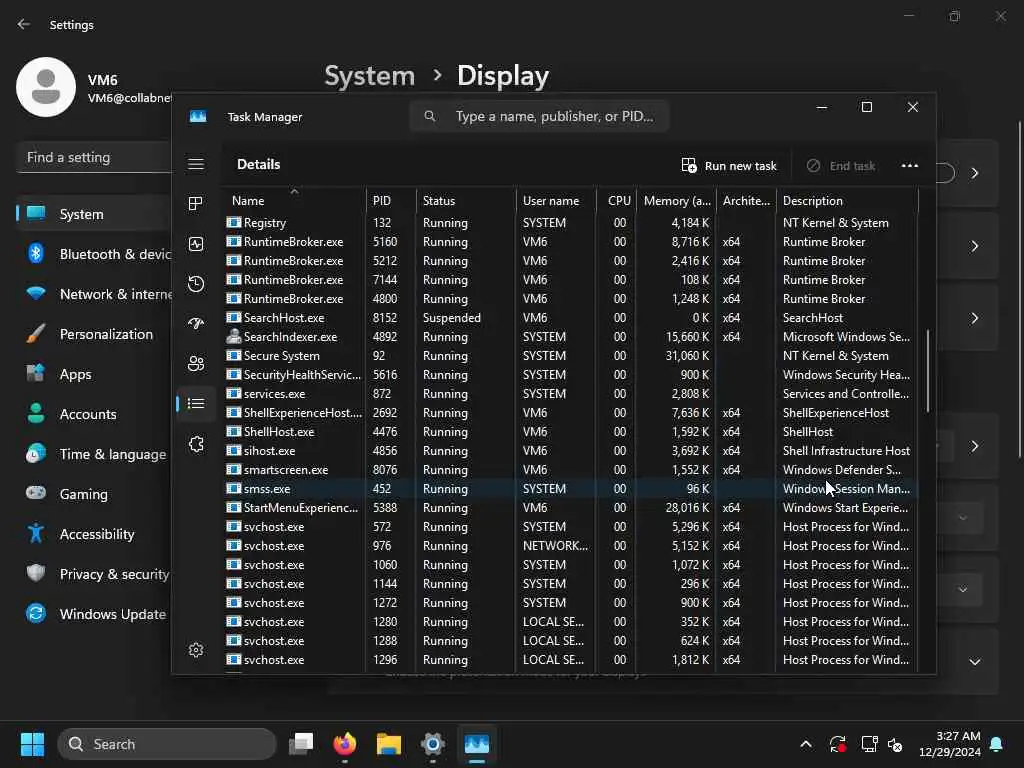Screen dimensions: 1024x768
Task: Open the notifications bell icon
Action: pyautogui.click(x=997, y=744)
